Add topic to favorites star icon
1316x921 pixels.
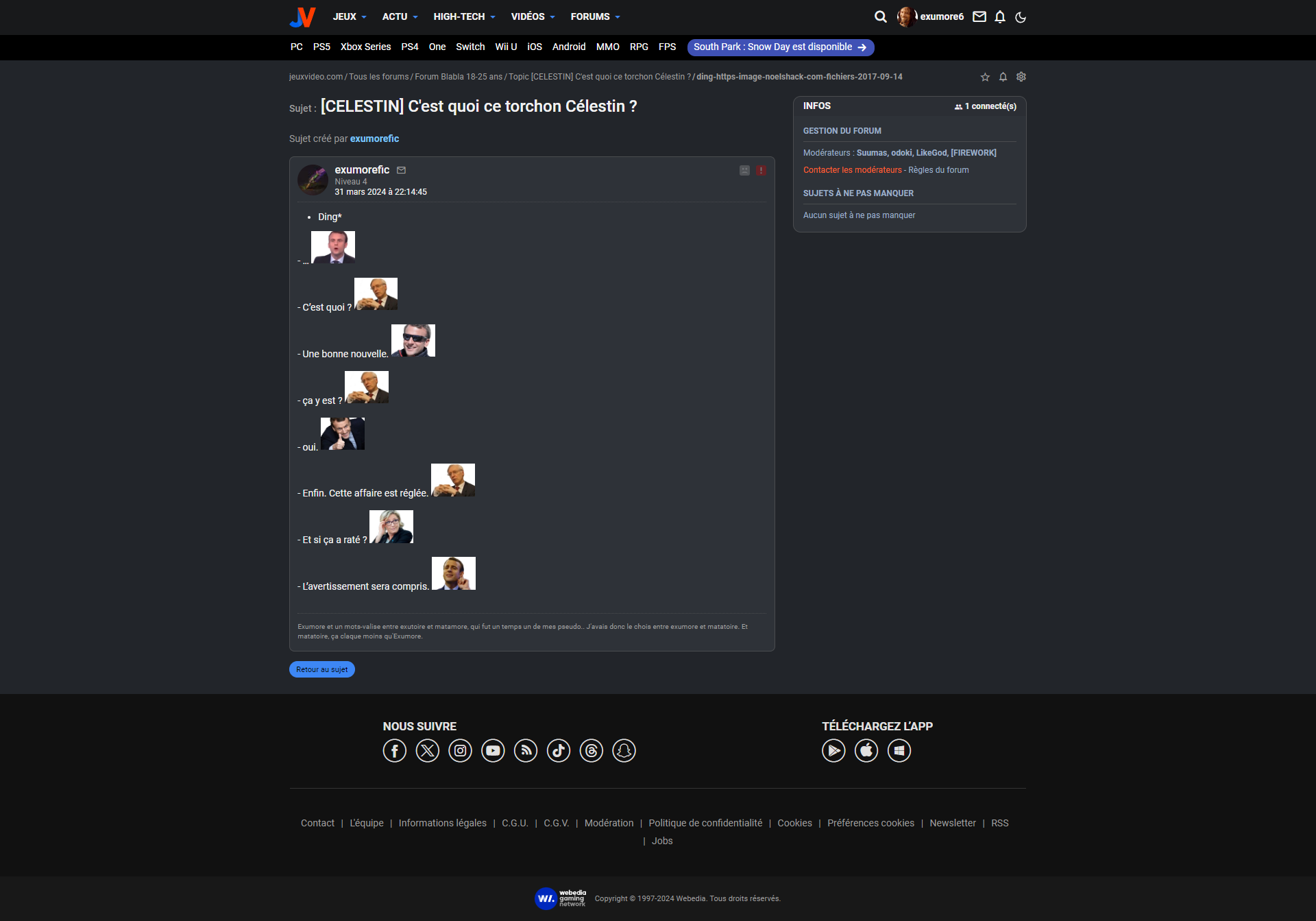pos(985,77)
